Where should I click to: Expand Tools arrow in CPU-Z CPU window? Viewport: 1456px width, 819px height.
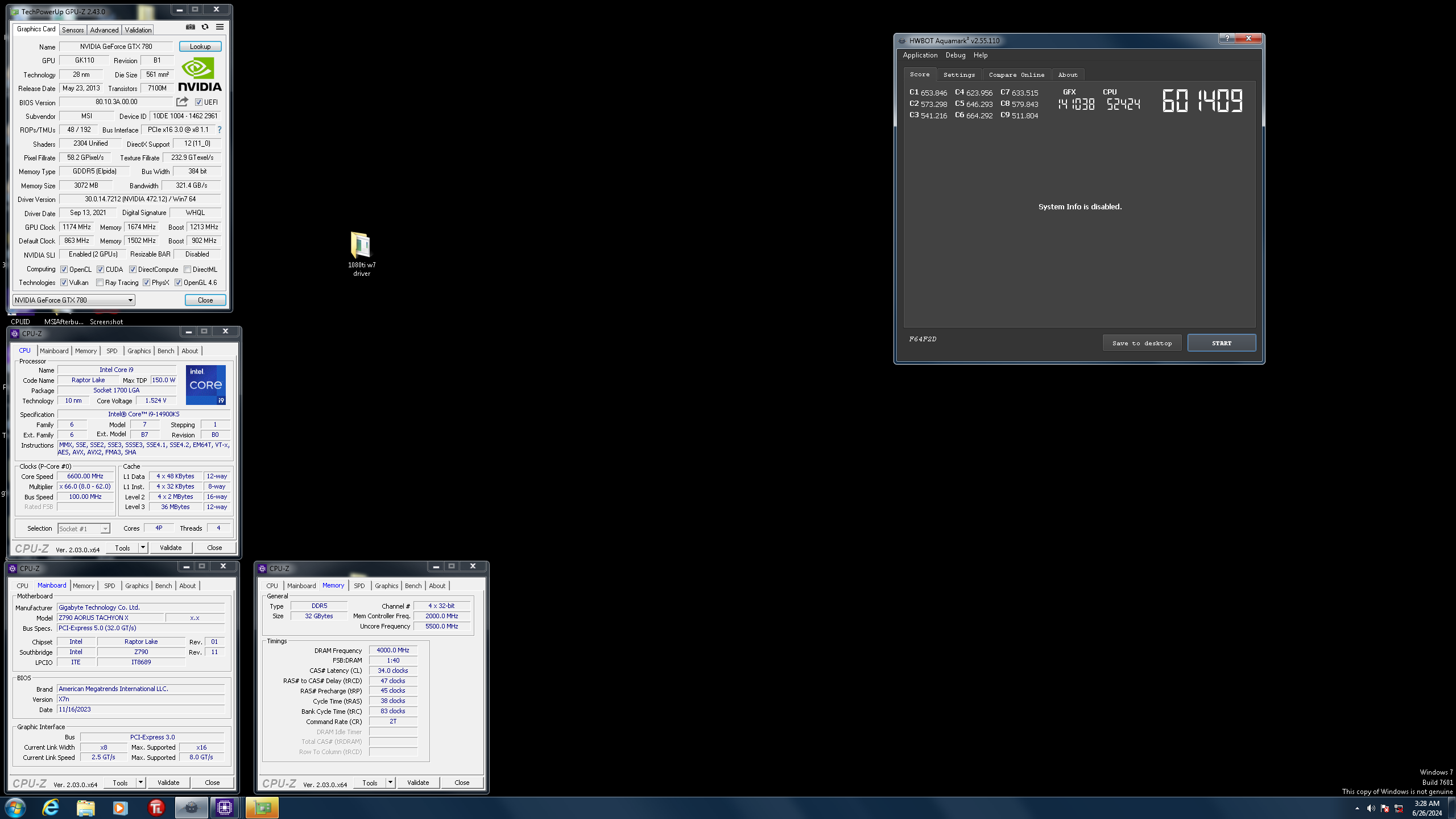click(143, 548)
